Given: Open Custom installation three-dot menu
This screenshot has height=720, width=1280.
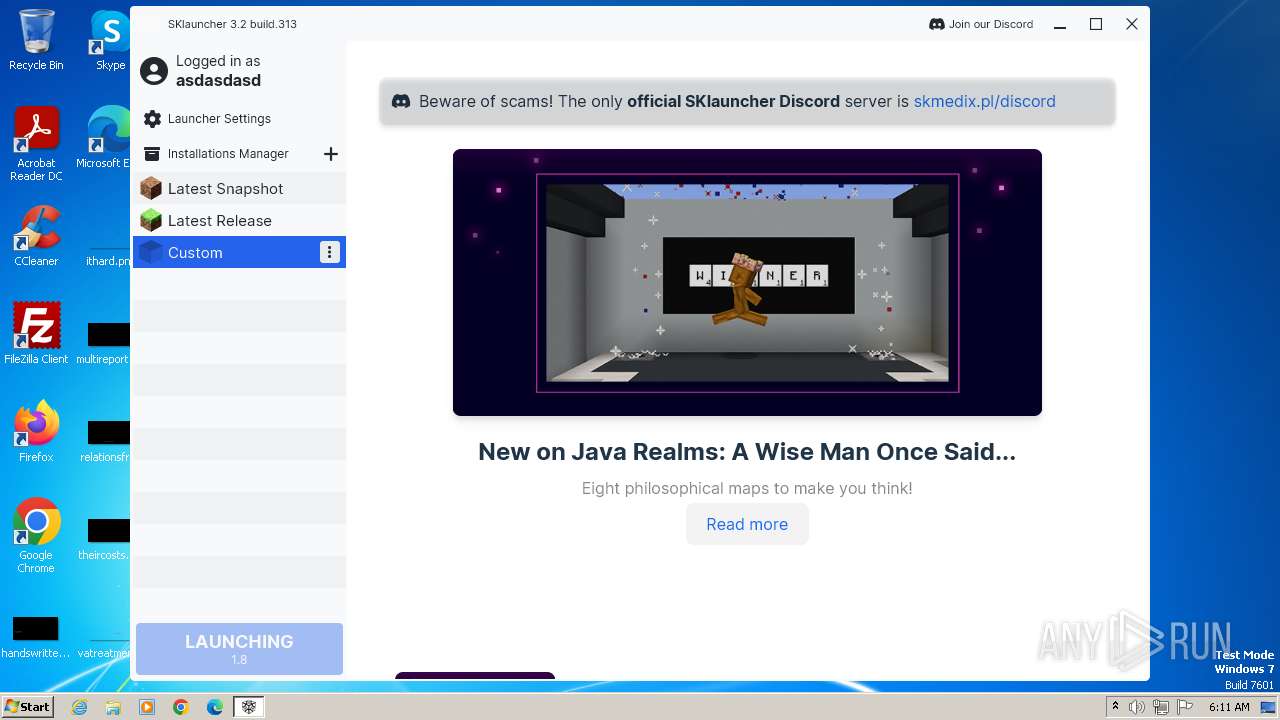Looking at the screenshot, I should [330, 253].
